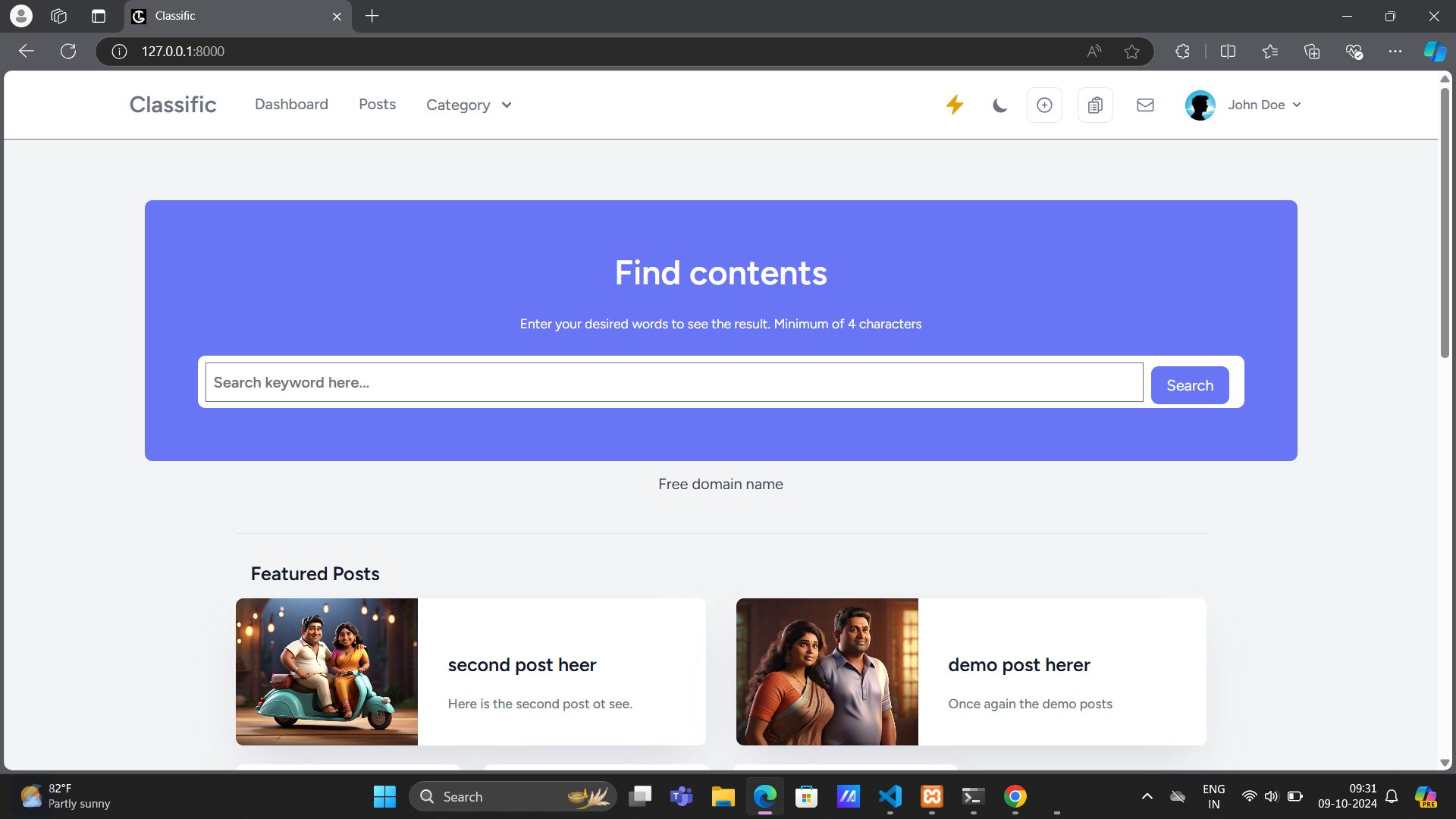
Task: Open the Dashboard nav link
Action: 291,104
